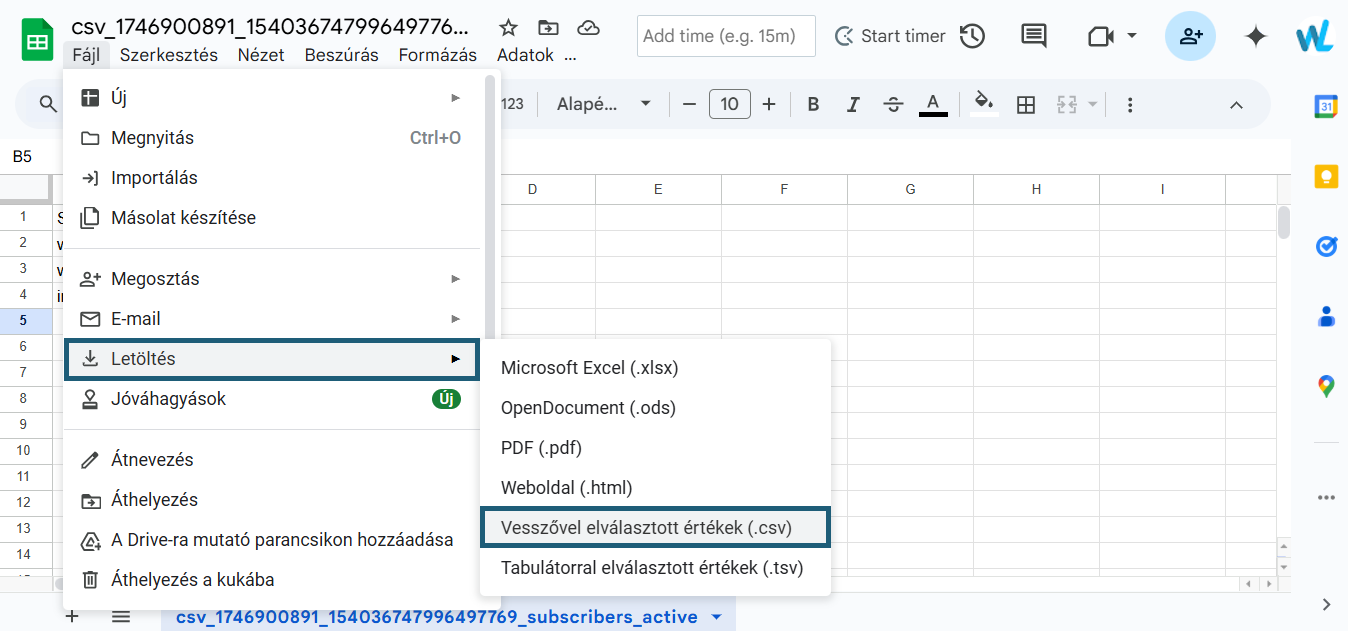Viewport: 1348px width, 631px height.
Task: Select the Borders toolbar icon
Action: 1025,104
